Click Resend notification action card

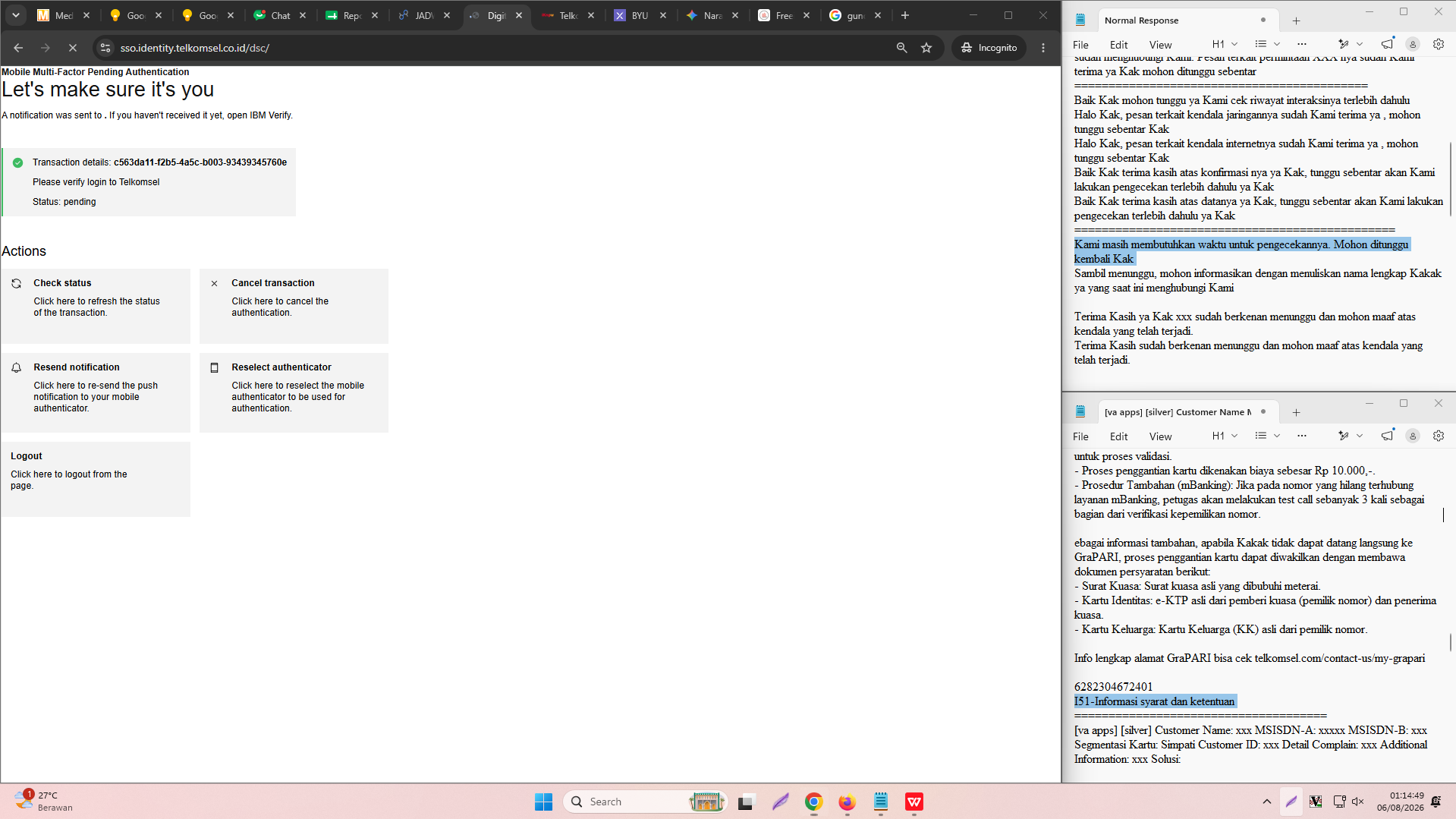tap(96, 392)
